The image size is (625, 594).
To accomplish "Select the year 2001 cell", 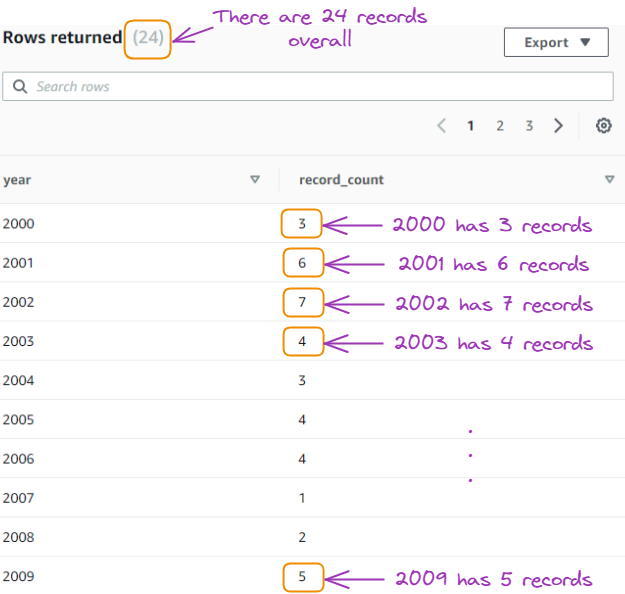I will pos(18,263).
